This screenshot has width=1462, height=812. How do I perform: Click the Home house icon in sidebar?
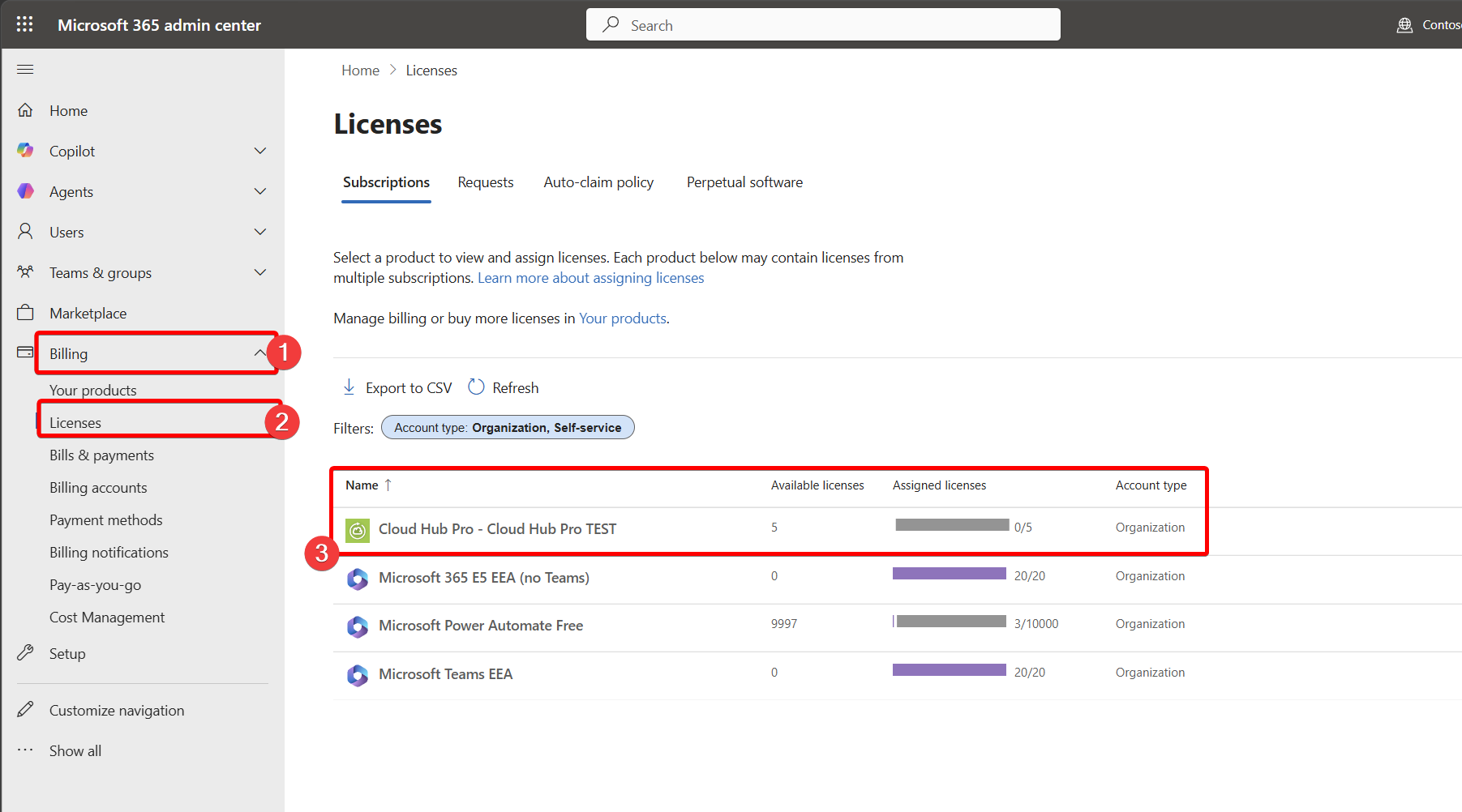point(25,110)
